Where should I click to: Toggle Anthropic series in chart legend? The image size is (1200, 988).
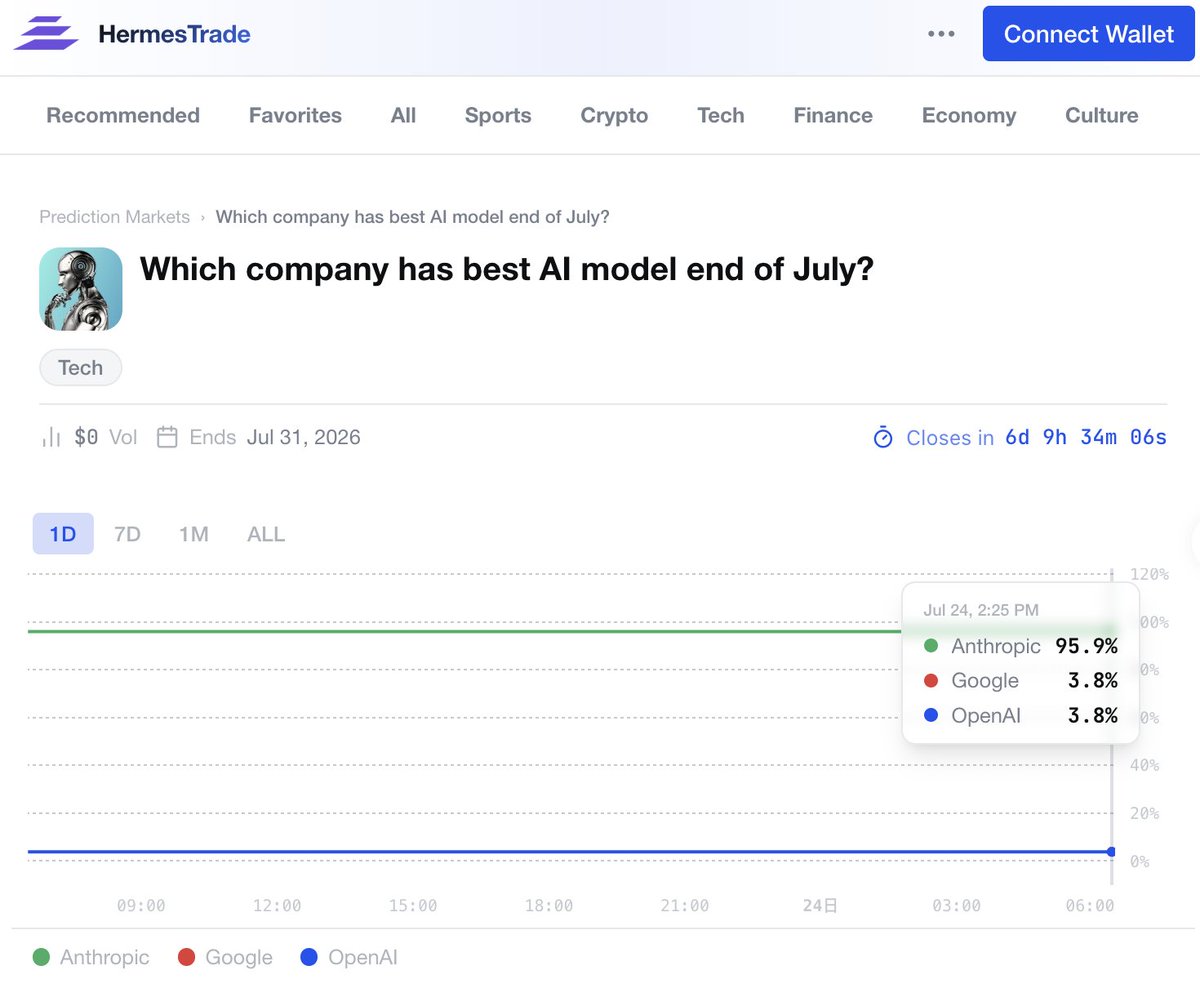91,957
